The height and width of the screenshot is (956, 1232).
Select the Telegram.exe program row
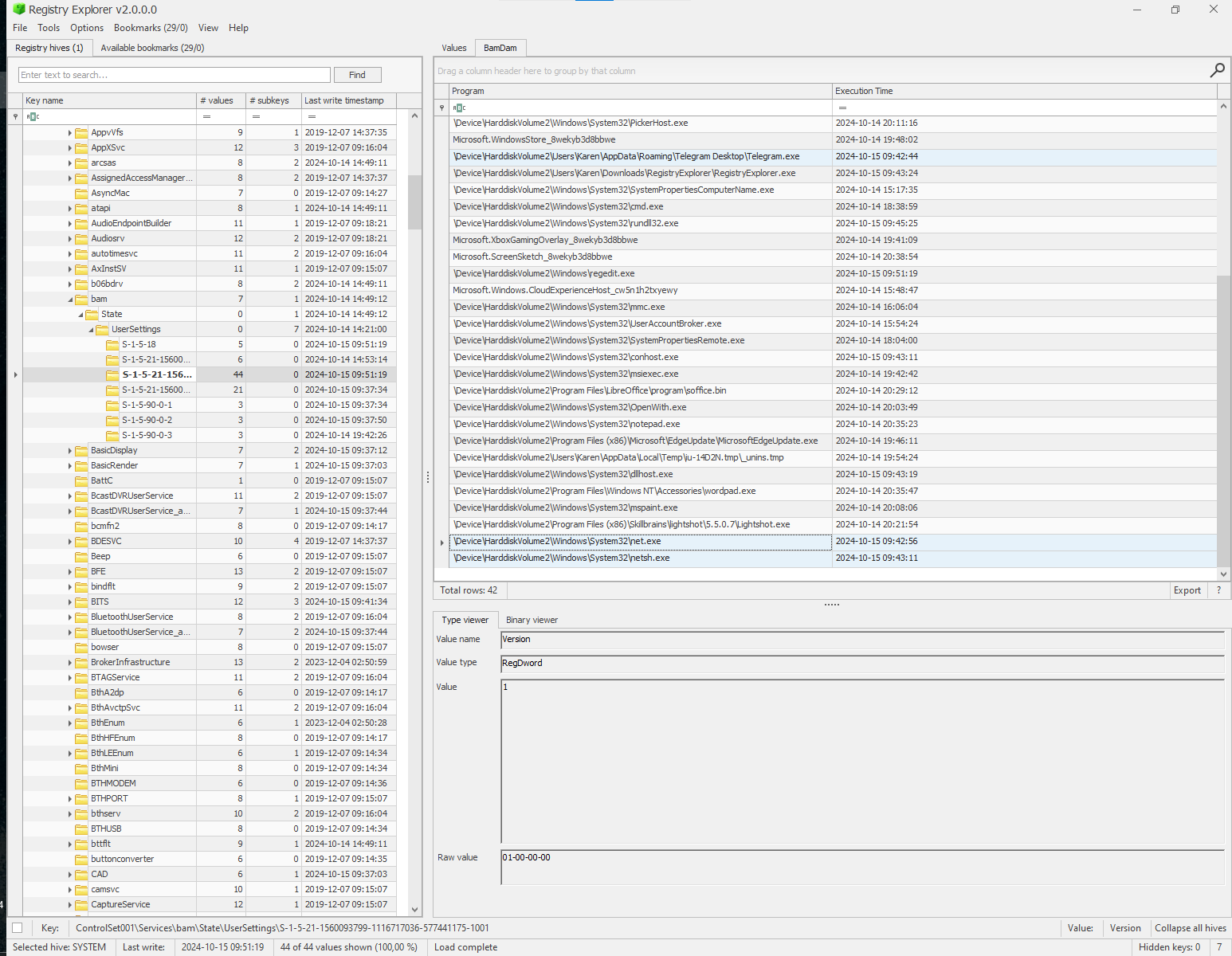(x=833, y=157)
